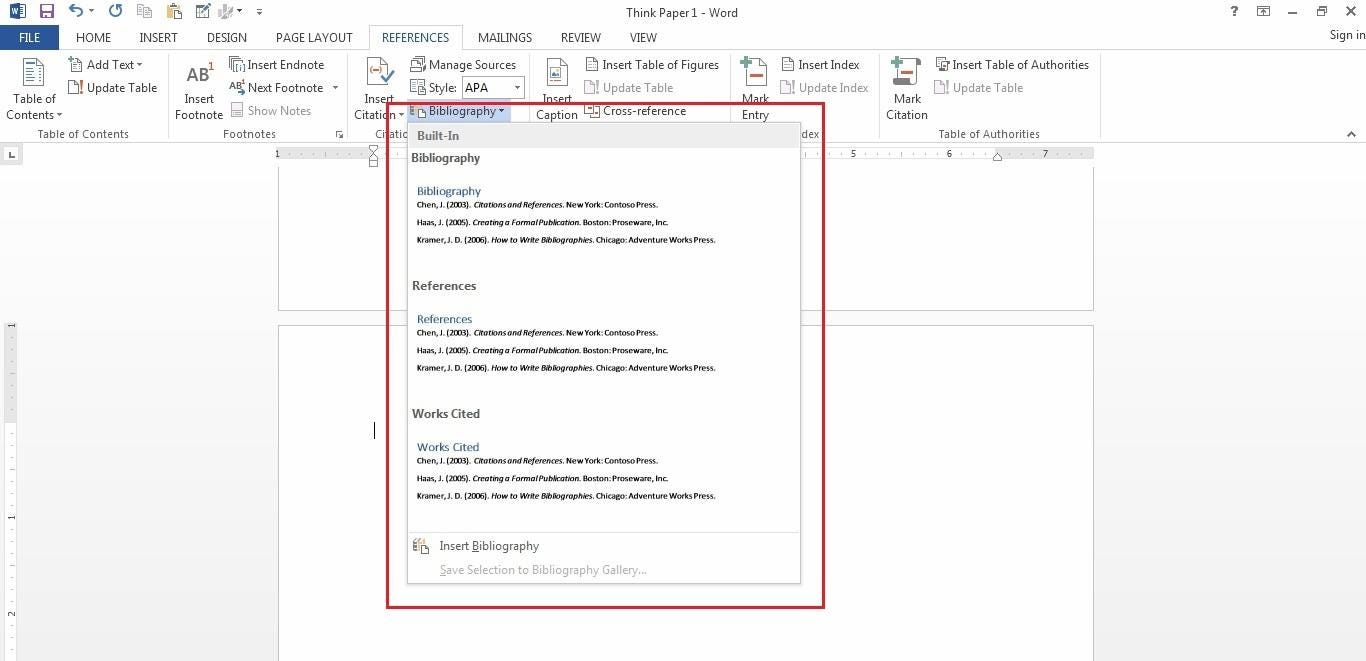Choose Insert Bibliography menu entry
Screen dimensions: 1366x661
pyautogui.click(x=604, y=546)
